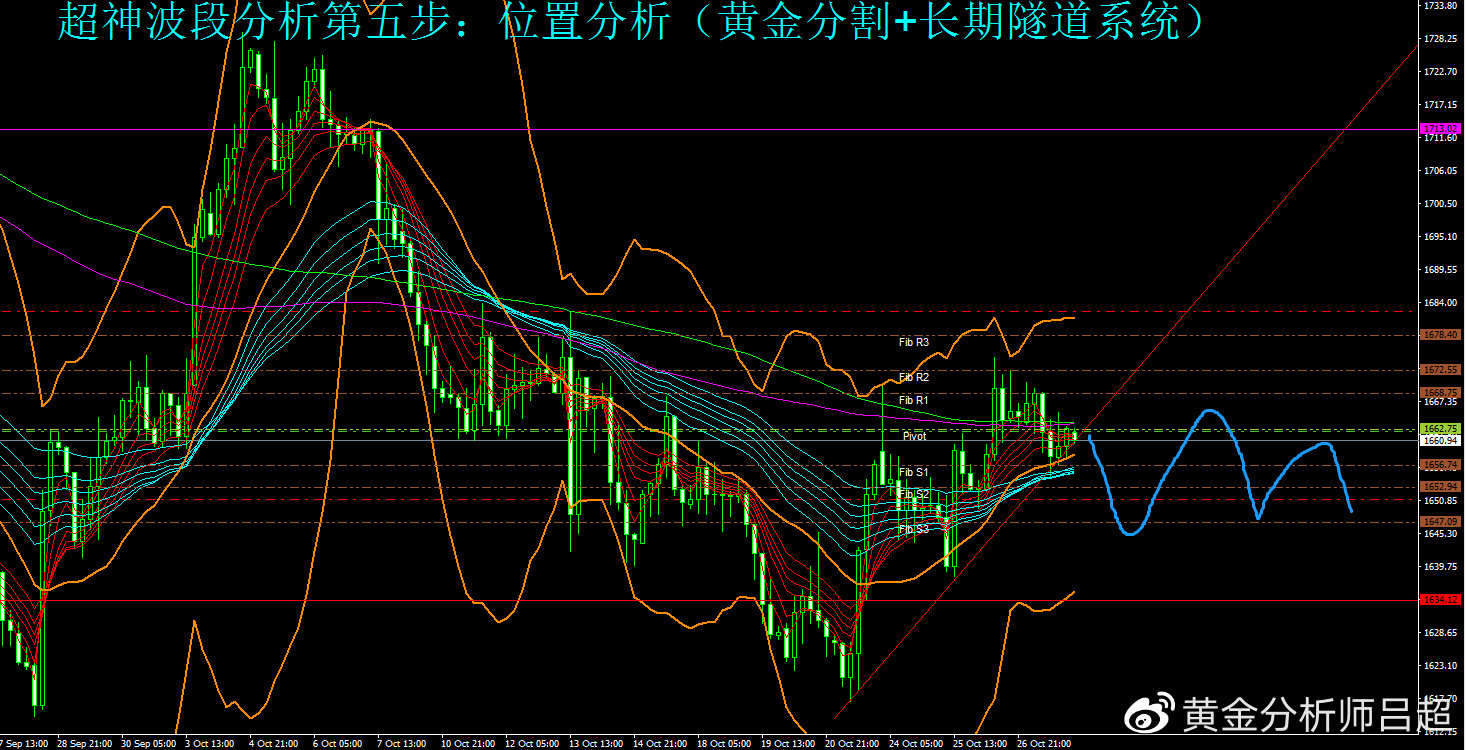Click the 19 Oct 13:00 time label
Screen dimensions: 1466x750
click(x=786, y=744)
